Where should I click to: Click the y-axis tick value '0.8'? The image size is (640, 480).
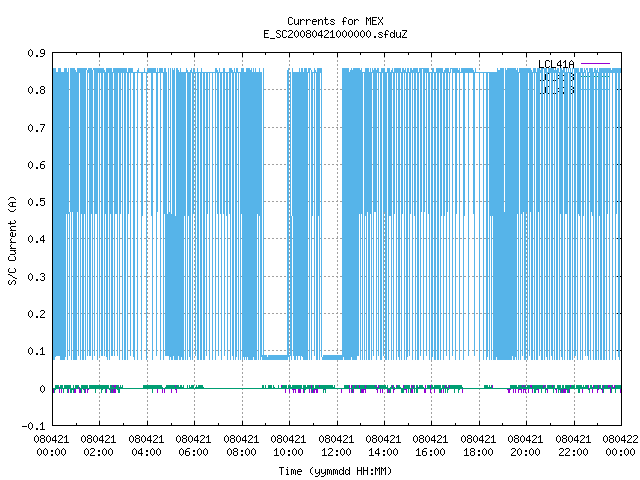[37, 90]
